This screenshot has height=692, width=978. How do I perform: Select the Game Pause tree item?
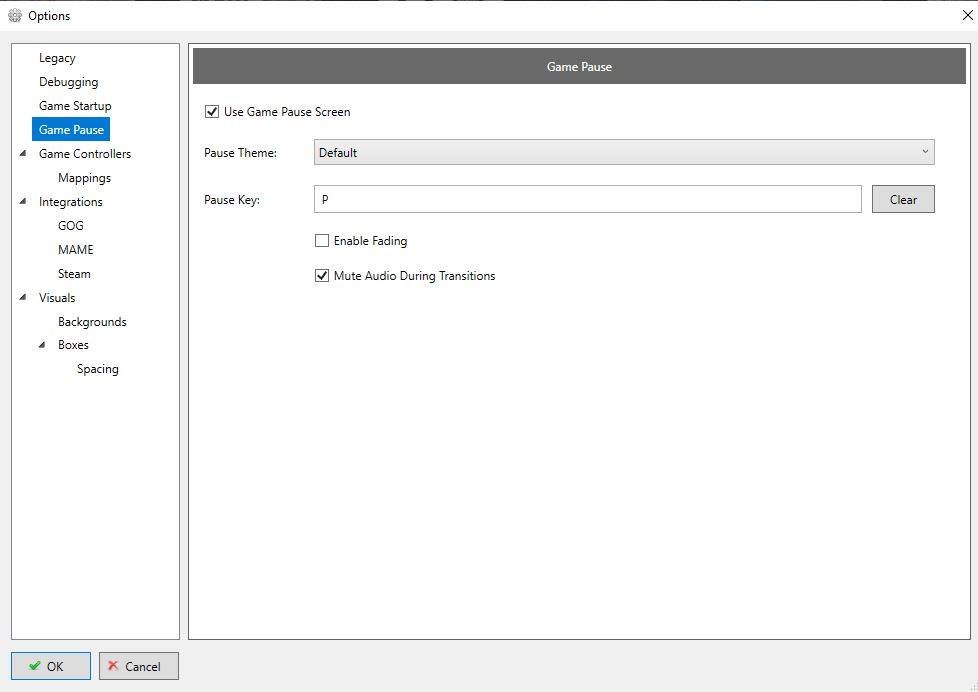pos(71,130)
